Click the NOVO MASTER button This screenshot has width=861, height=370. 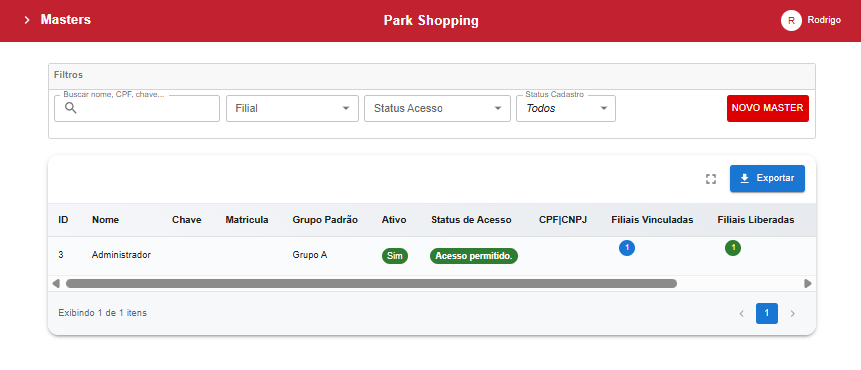(x=768, y=108)
